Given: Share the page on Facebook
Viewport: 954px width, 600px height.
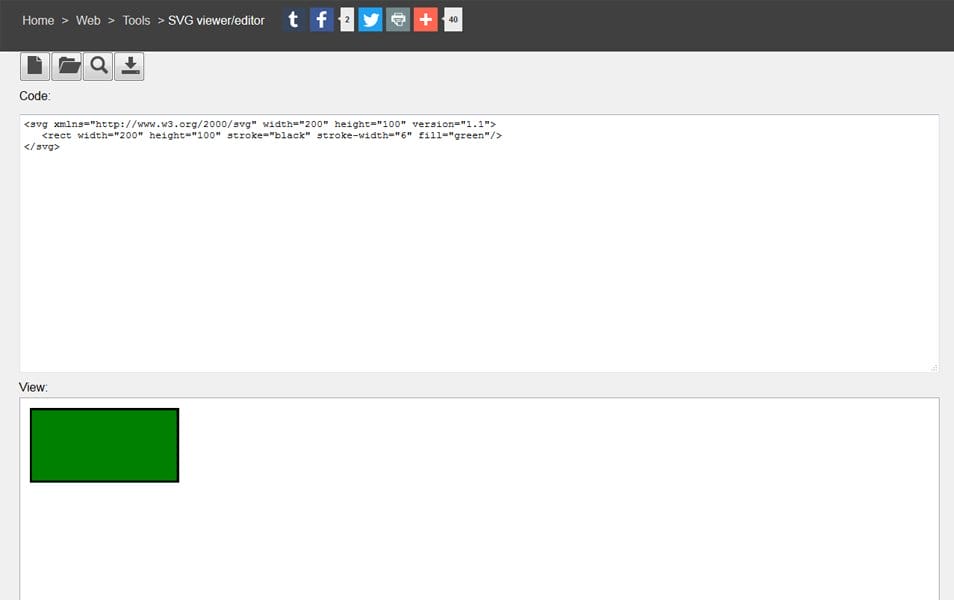Looking at the screenshot, I should click(321, 19).
